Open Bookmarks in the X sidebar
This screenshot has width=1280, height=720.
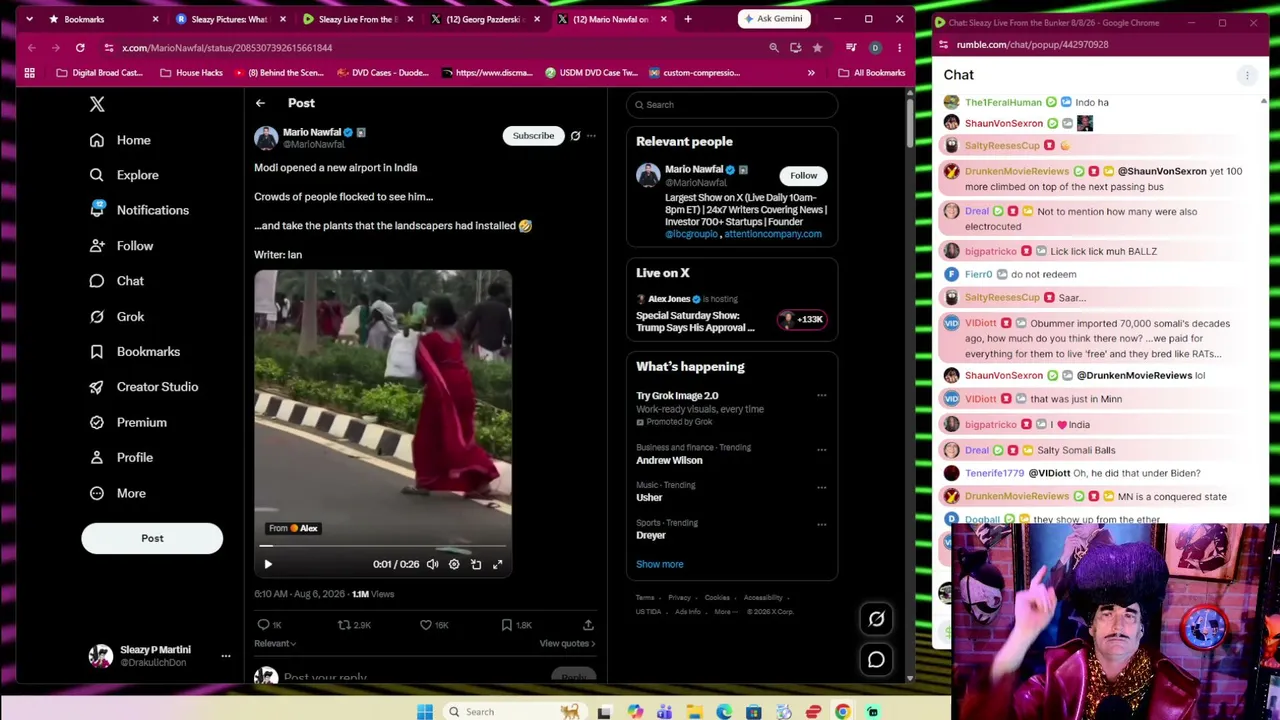135,351
